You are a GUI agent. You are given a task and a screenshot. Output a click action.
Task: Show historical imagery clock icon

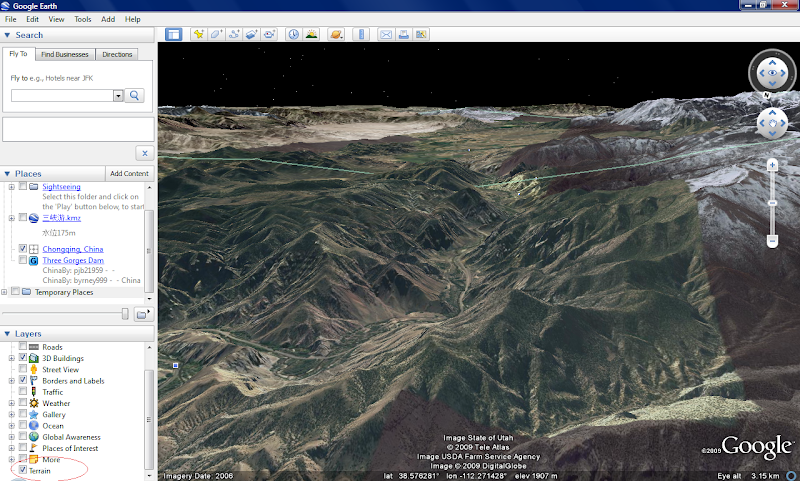293,34
